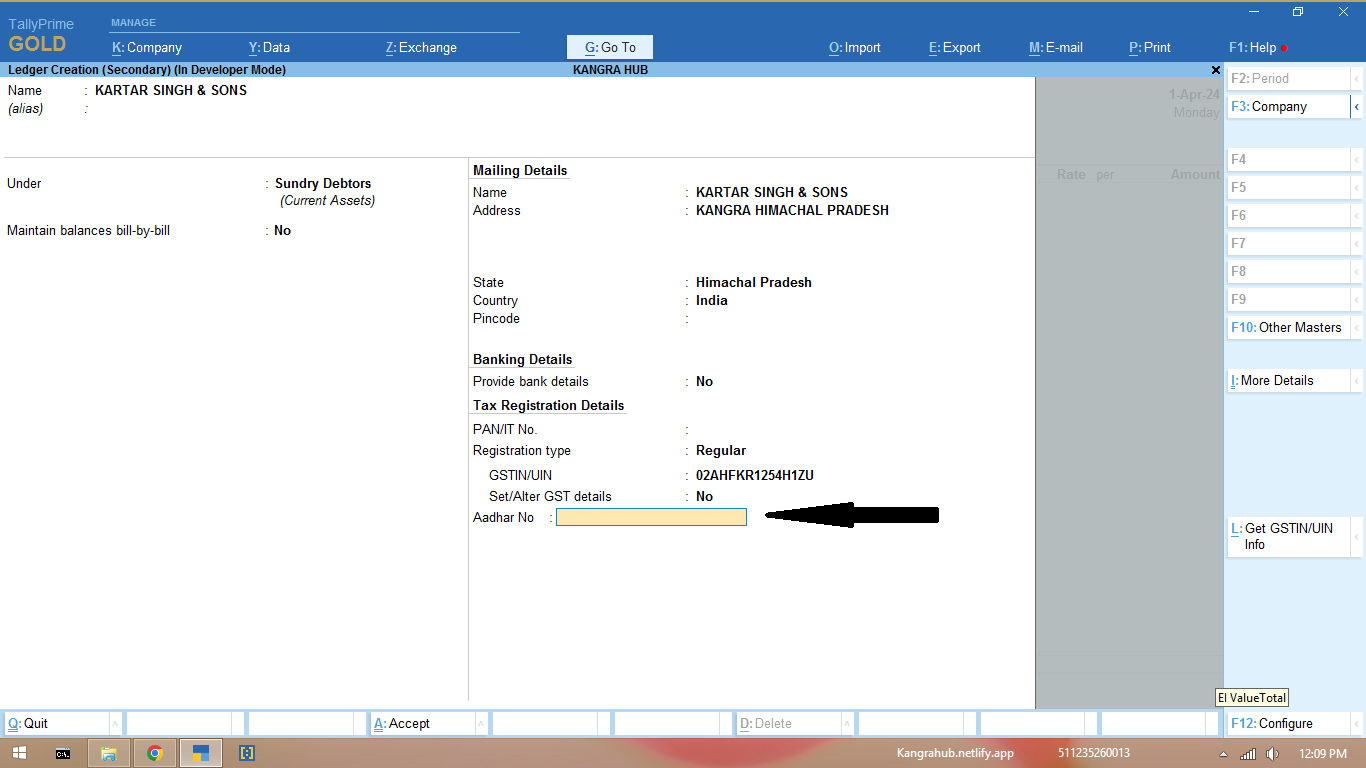Toggle Provide bank details option
Screen dimensions: 1366x768
tap(704, 382)
